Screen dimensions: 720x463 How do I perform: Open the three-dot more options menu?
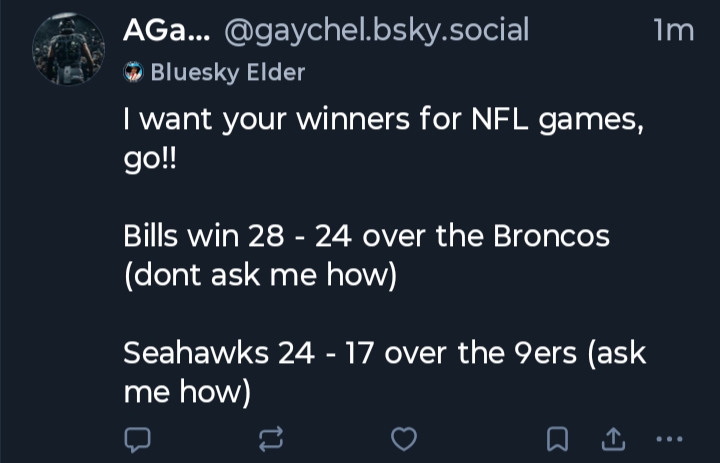pyautogui.click(x=669, y=438)
